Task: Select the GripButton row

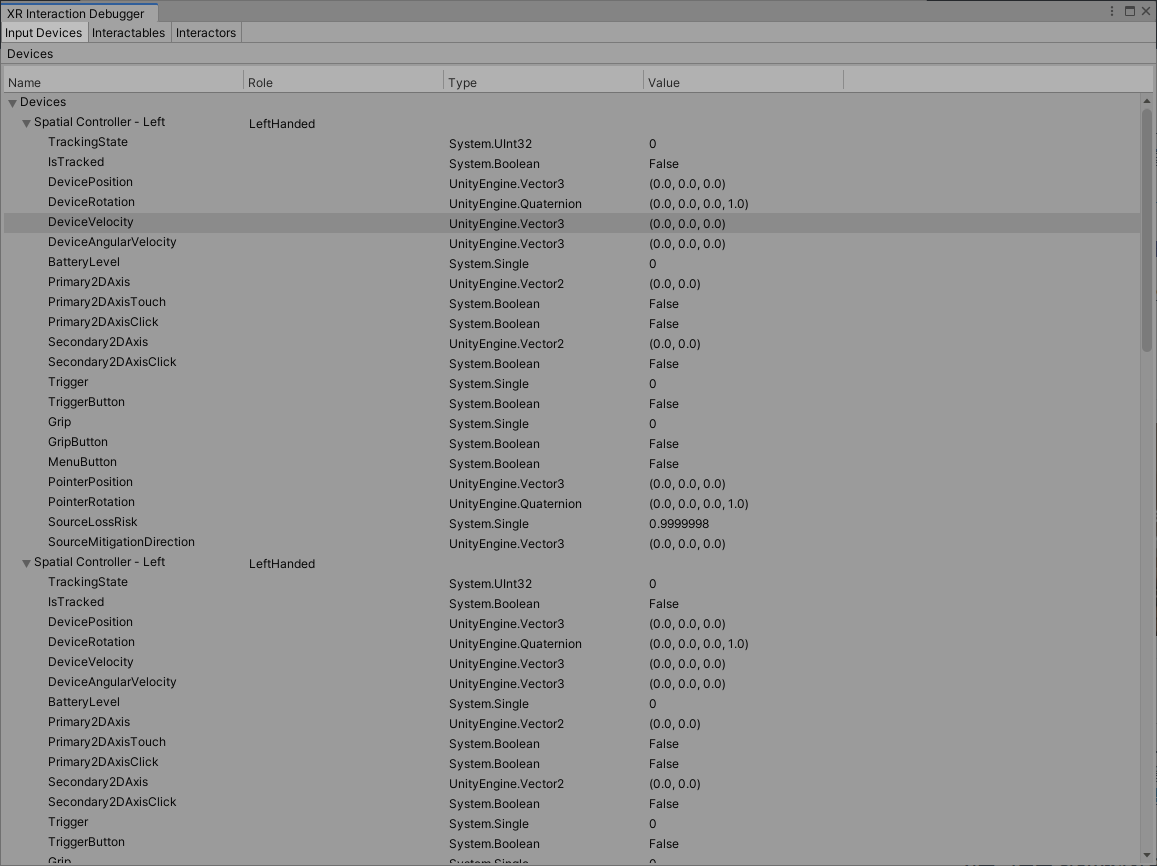Action: (572, 443)
